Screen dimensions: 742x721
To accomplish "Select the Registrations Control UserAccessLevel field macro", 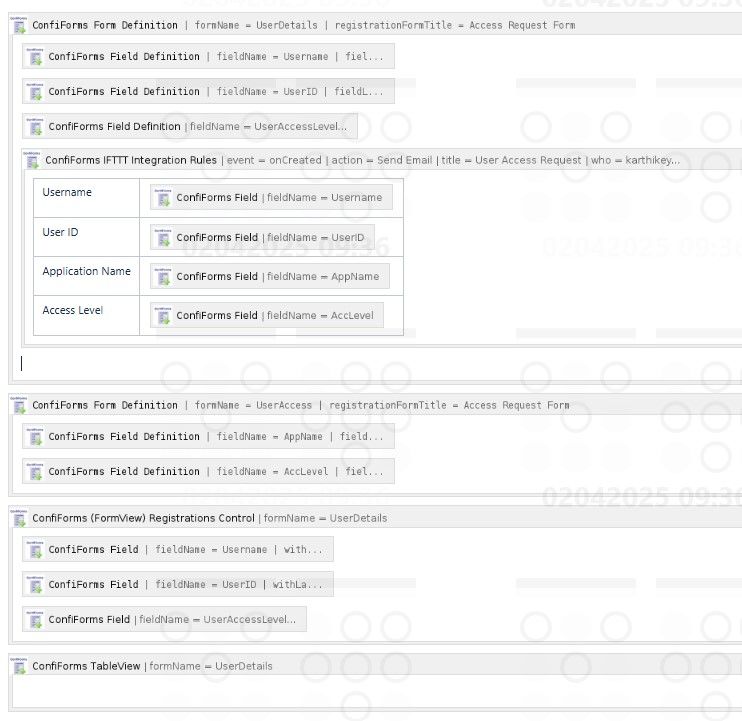I will coord(164,619).
